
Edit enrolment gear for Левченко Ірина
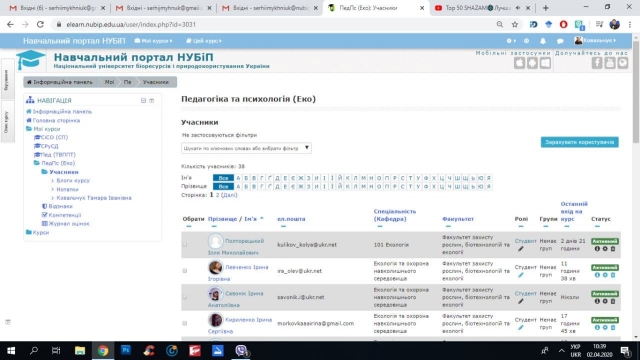click(605, 275)
